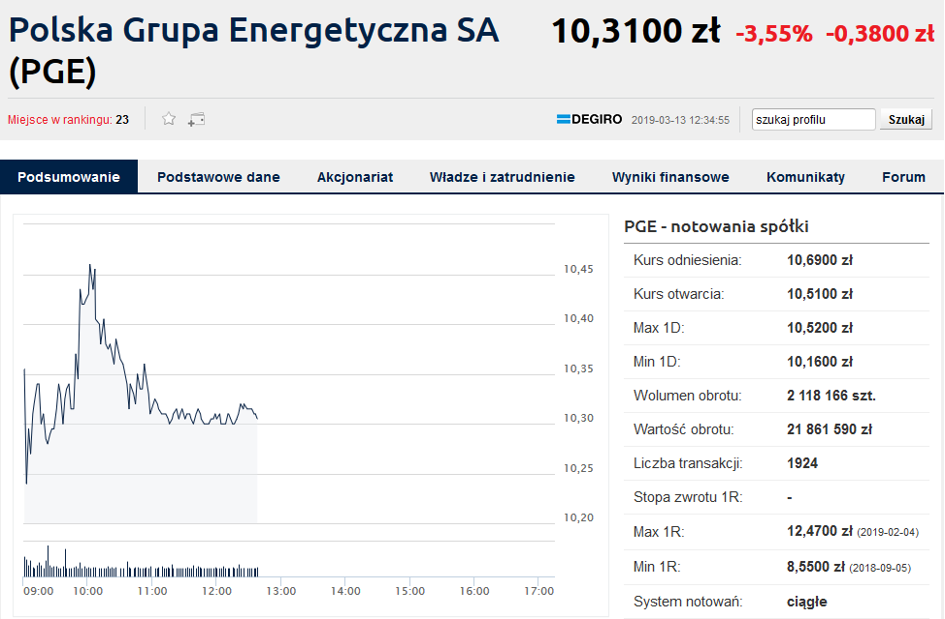Click Max 1D value 10,5200 zł
Viewport: 945px width, 619px height.
[820, 328]
